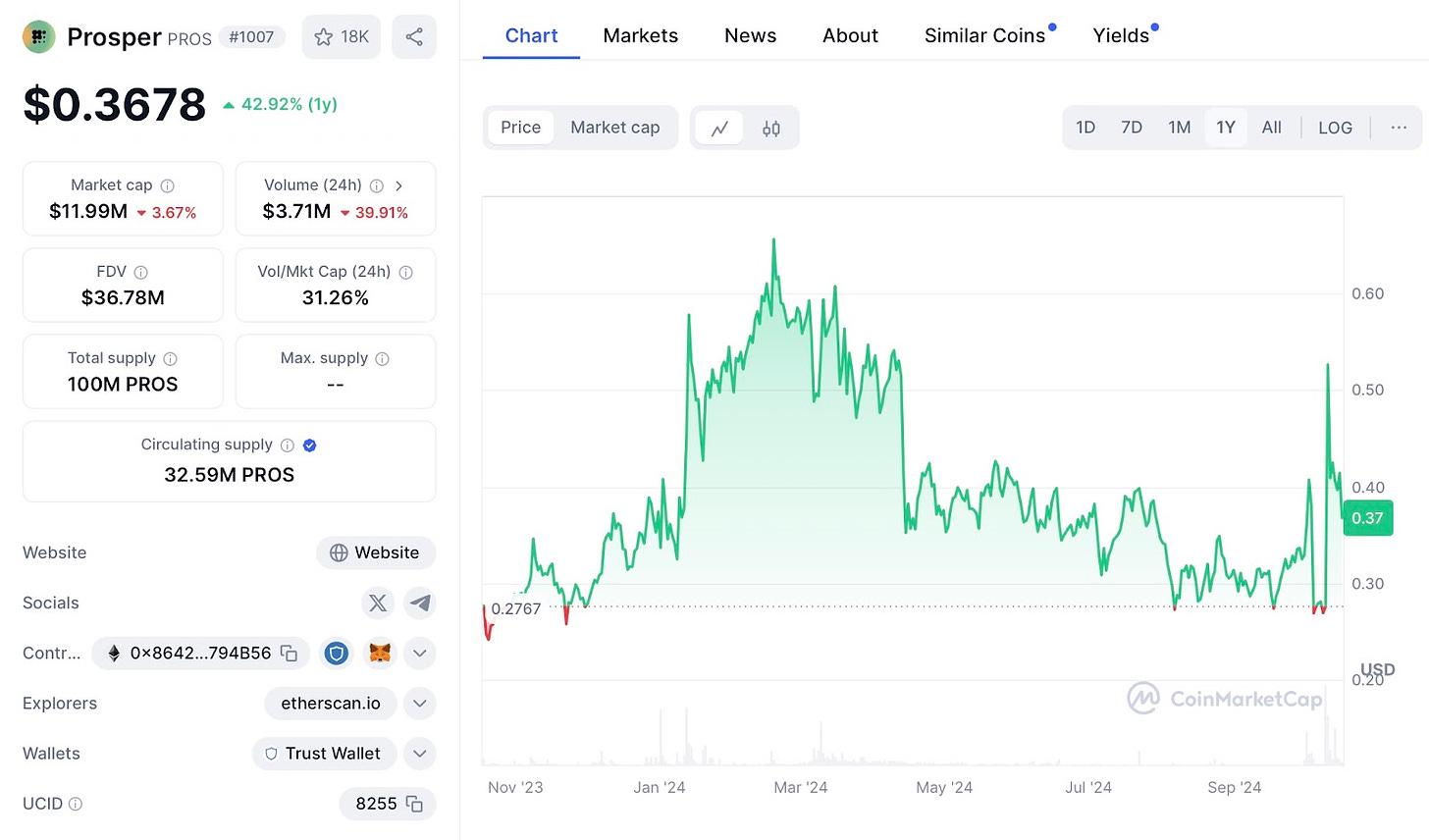Switch to line chart view icon

coord(719,128)
